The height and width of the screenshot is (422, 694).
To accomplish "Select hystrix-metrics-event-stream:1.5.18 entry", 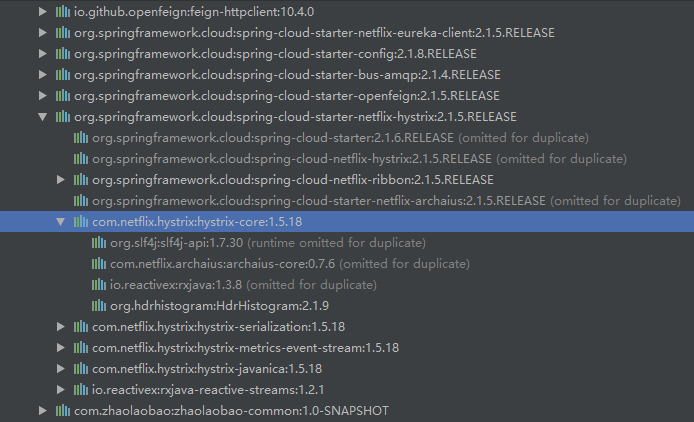I will 245,348.
